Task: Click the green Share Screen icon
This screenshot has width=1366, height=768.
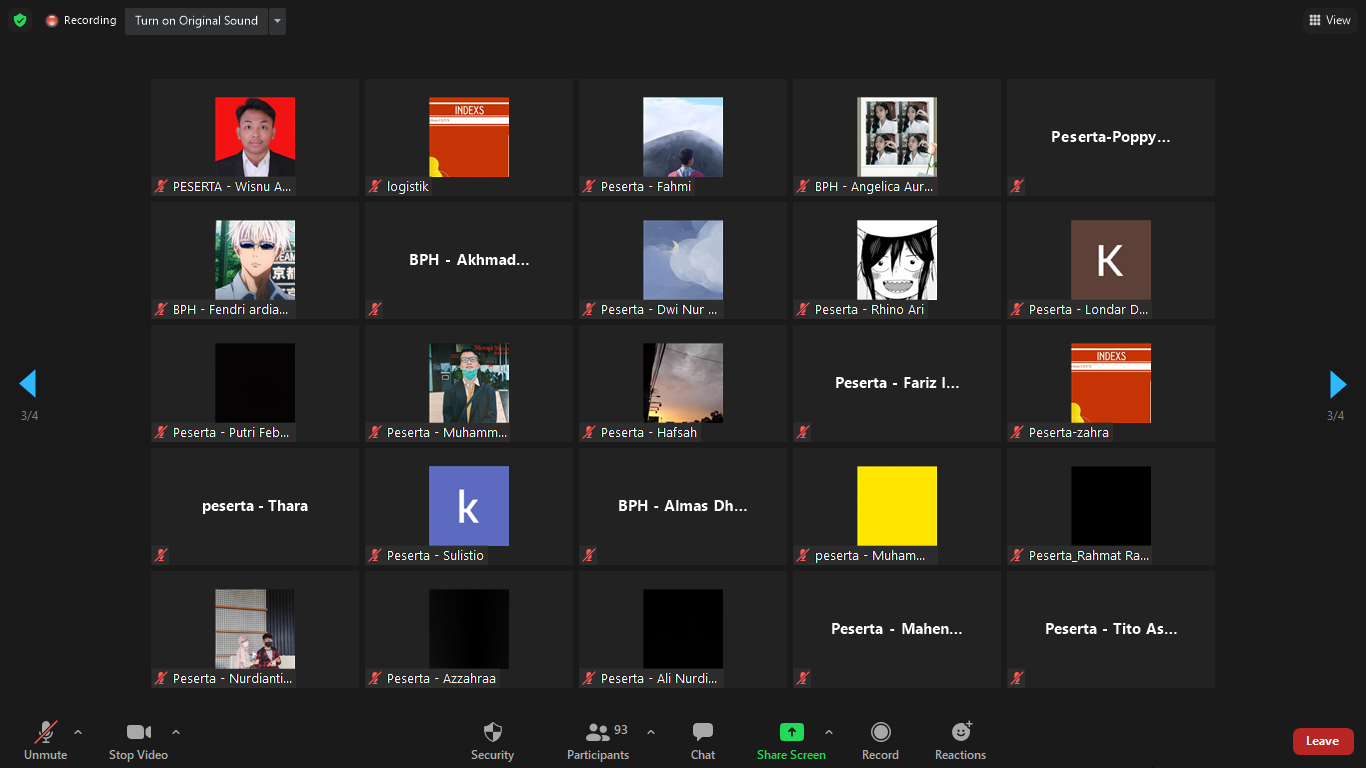Action: pyautogui.click(x=791, y=732)
